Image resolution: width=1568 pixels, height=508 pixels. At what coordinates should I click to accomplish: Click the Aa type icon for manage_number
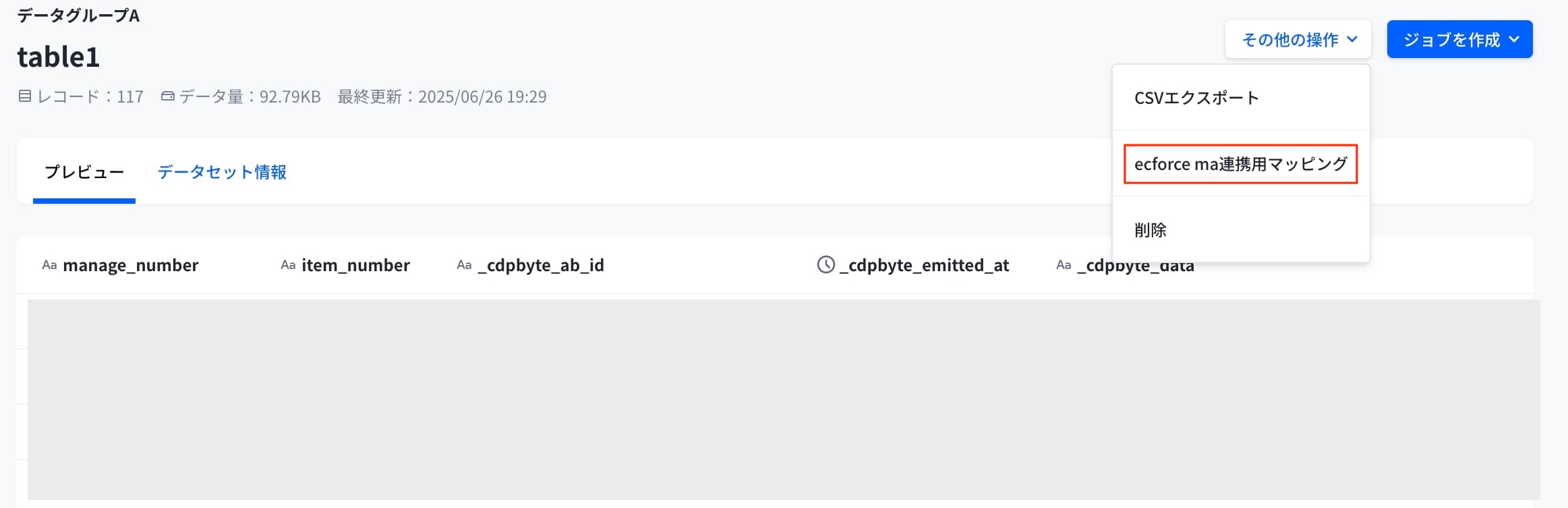49,265
